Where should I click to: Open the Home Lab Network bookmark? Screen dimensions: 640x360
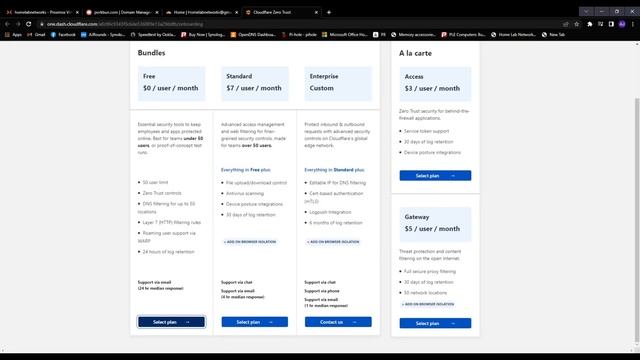[513, 35]
